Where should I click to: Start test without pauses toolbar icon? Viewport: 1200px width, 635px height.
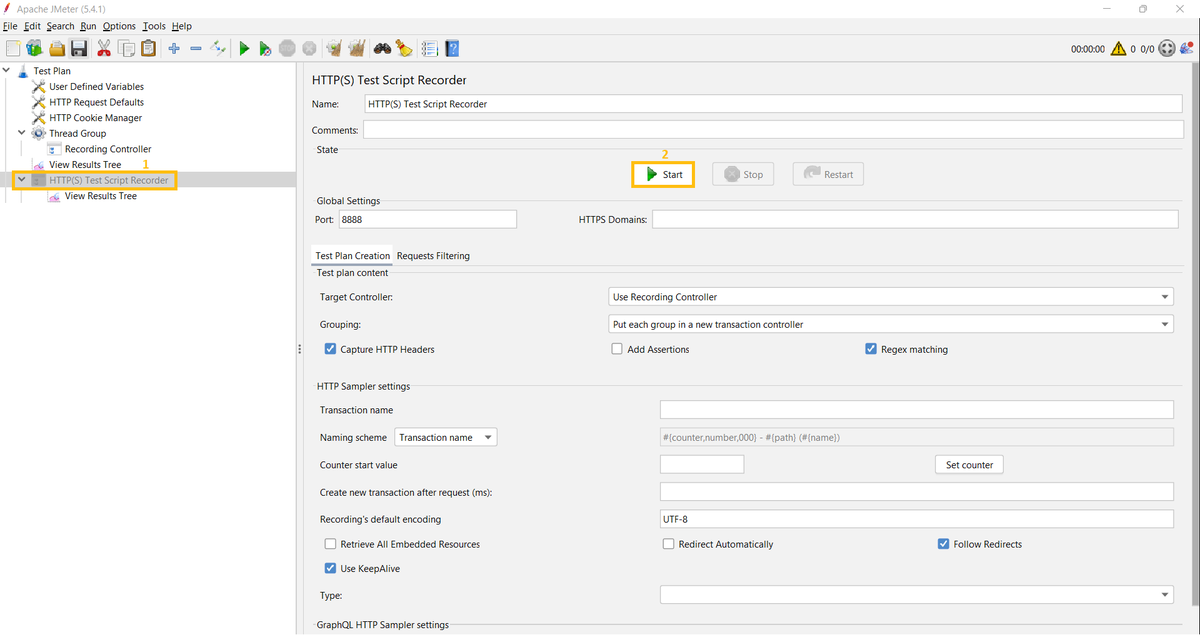pos(265,48)
